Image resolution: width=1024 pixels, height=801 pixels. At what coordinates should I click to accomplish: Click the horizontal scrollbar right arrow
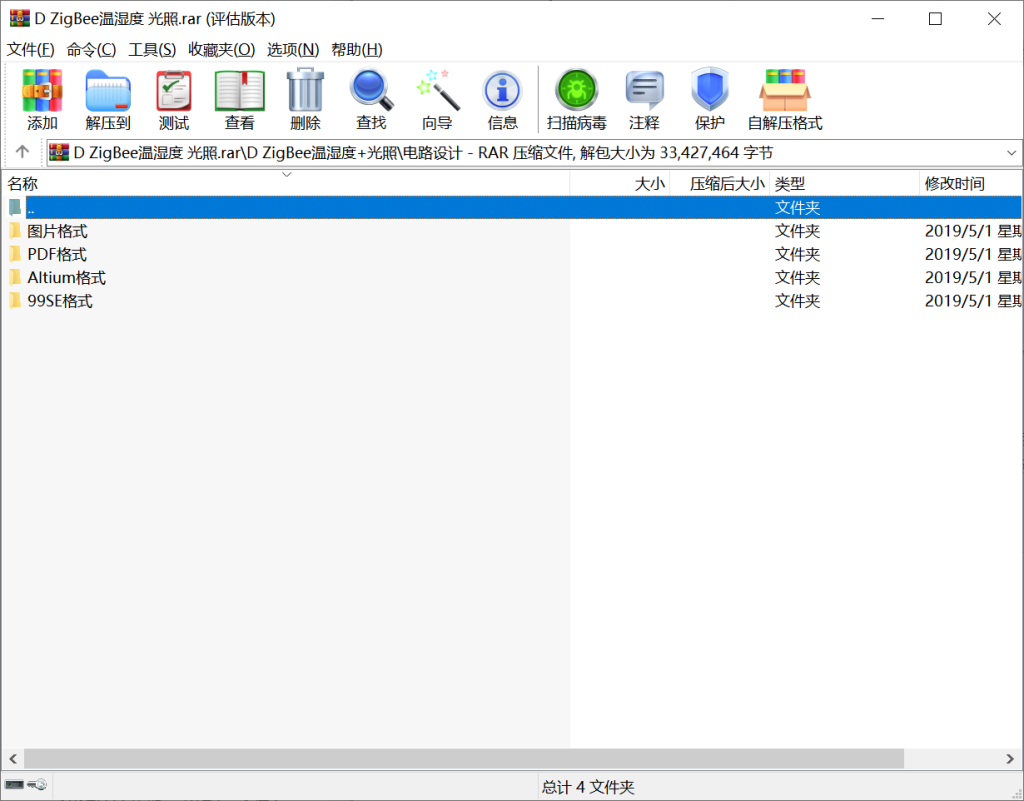1013,759
